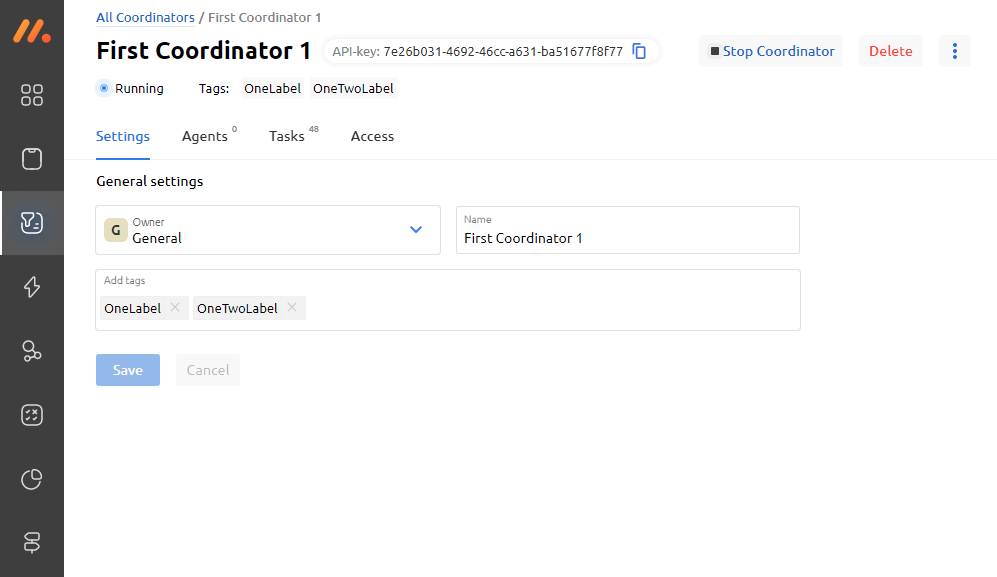Click the signpost icon in sidebar

(x=32, y=543)
